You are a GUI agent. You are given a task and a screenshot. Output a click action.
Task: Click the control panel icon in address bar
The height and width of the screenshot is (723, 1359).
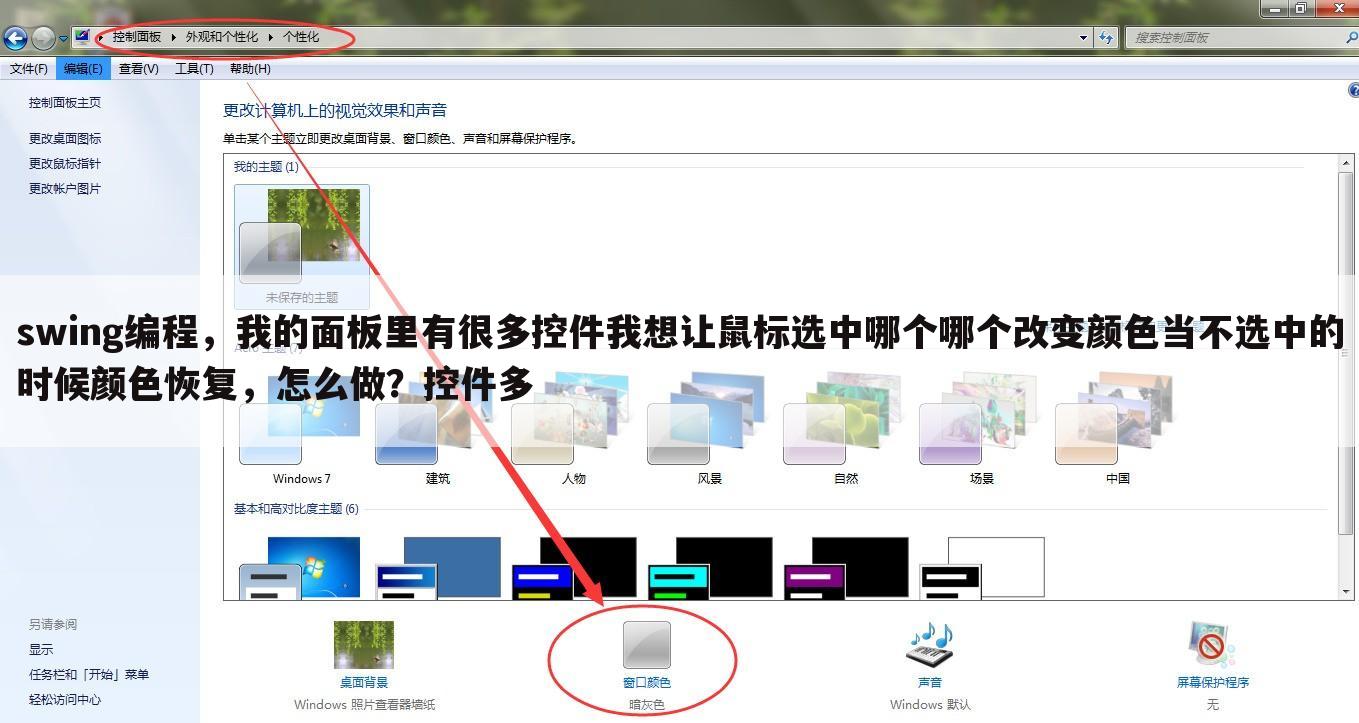point(83,37)
